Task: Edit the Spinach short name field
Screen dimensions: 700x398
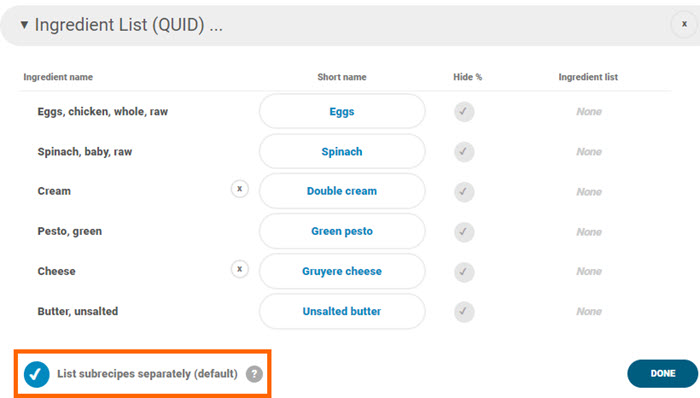Action: [342, 152]
